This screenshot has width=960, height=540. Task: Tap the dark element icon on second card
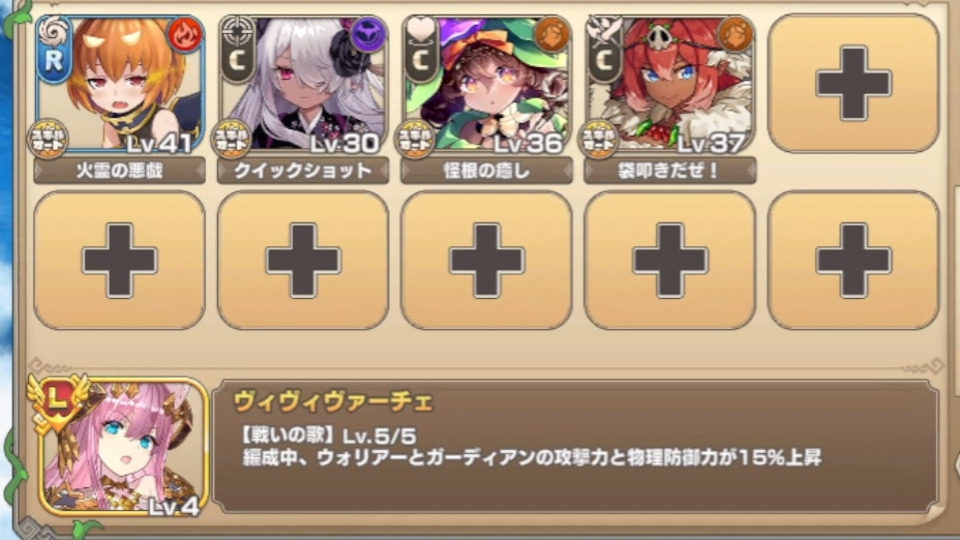click(x=369, y=35)
